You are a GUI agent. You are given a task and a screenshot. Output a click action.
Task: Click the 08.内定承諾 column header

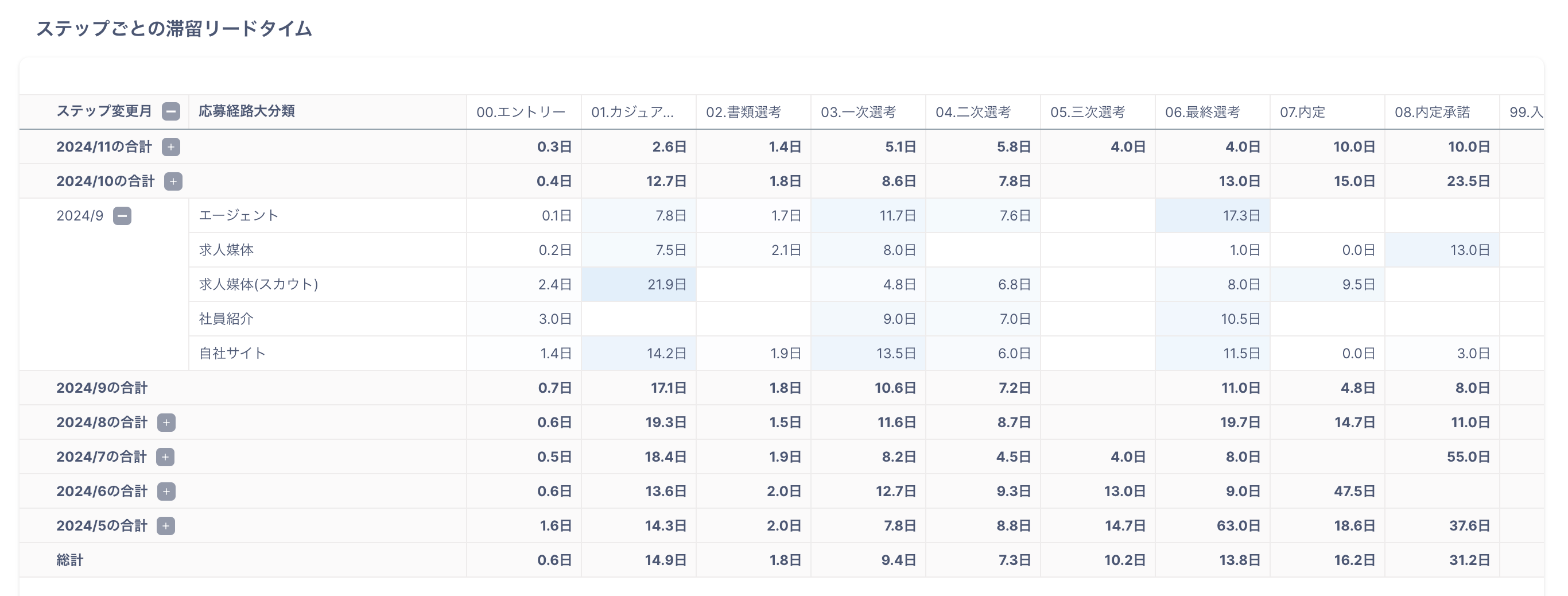pyautogui.click(x=1431, y=112)
